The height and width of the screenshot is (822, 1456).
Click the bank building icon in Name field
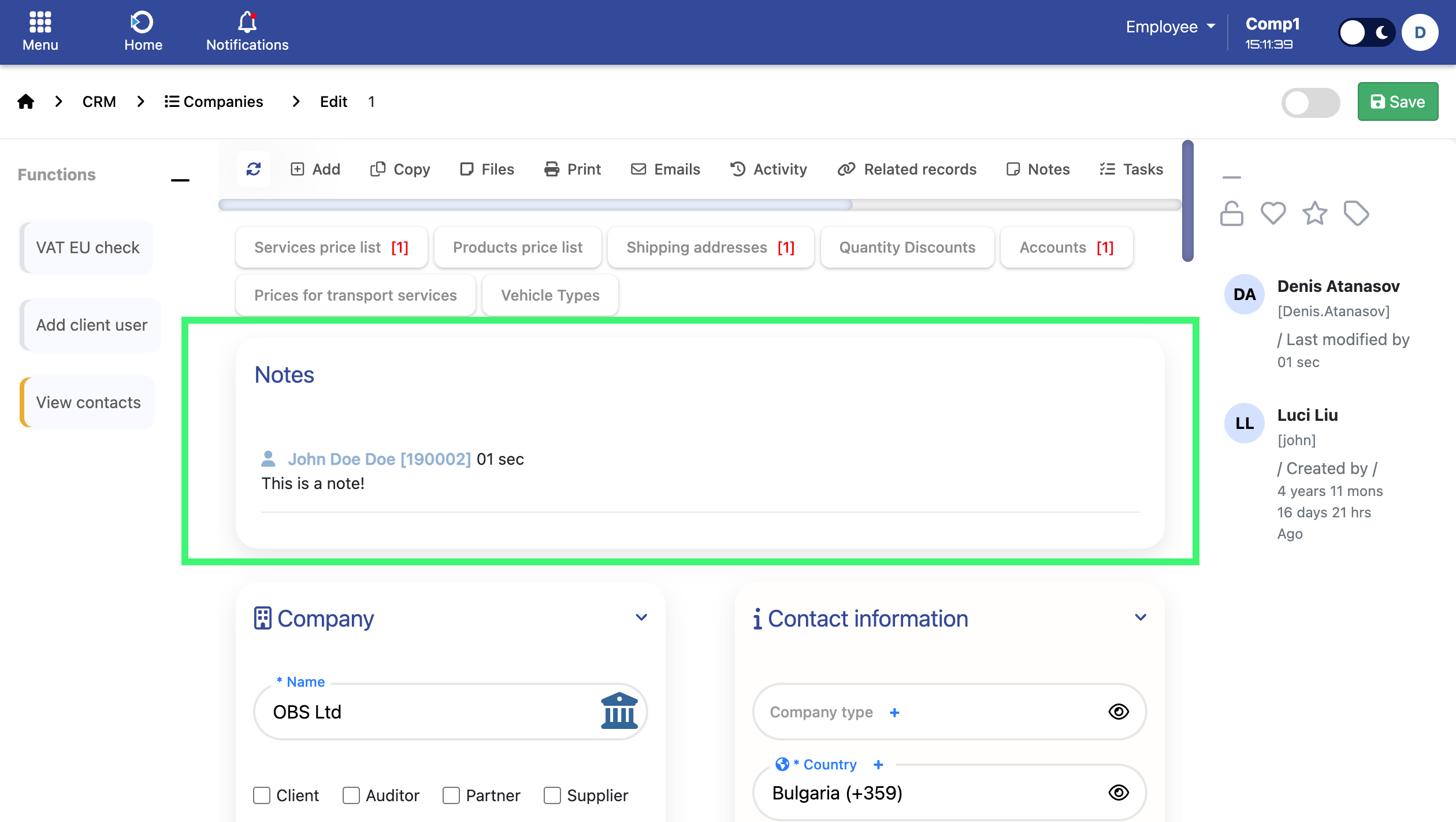pyautogui.click(x=619, y=711)
